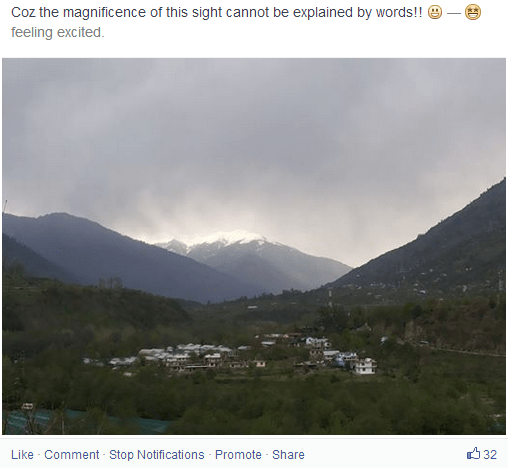508x468 pixels.
Task: Click the white multi-story building in the village
Action: (365, 366)
